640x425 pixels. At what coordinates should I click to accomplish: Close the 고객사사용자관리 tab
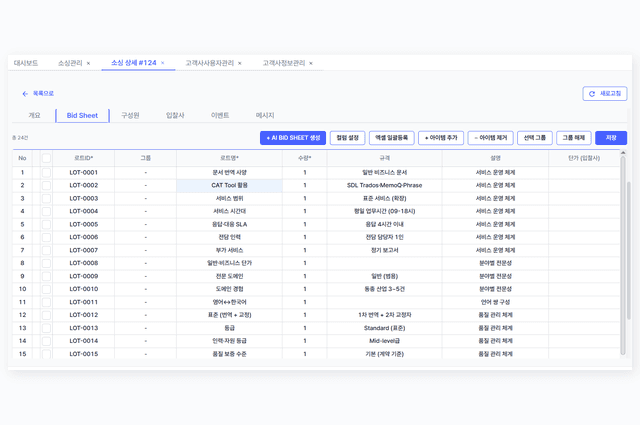click(240, 63)
